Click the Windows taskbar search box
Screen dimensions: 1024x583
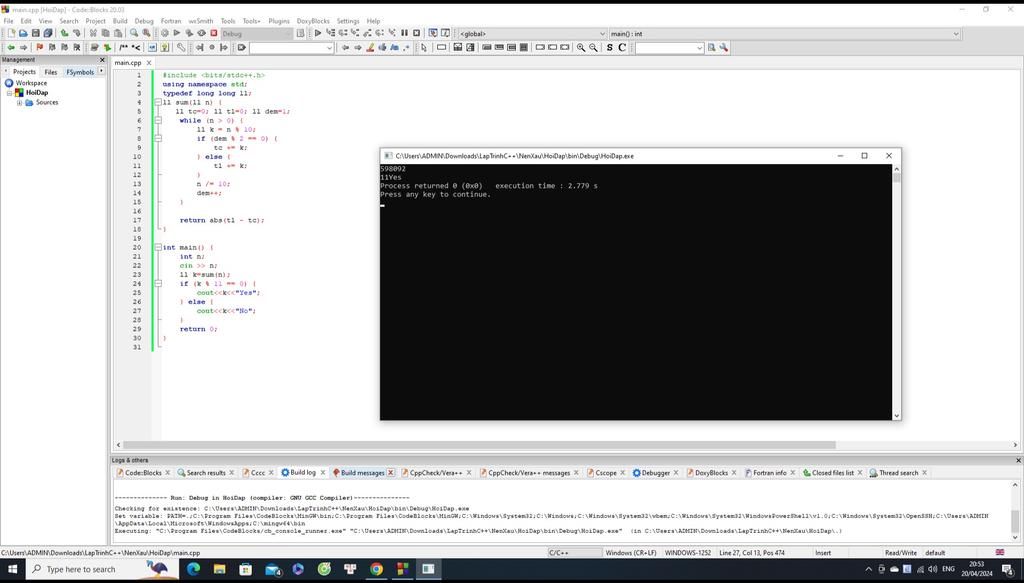click(x=101, y=569)
